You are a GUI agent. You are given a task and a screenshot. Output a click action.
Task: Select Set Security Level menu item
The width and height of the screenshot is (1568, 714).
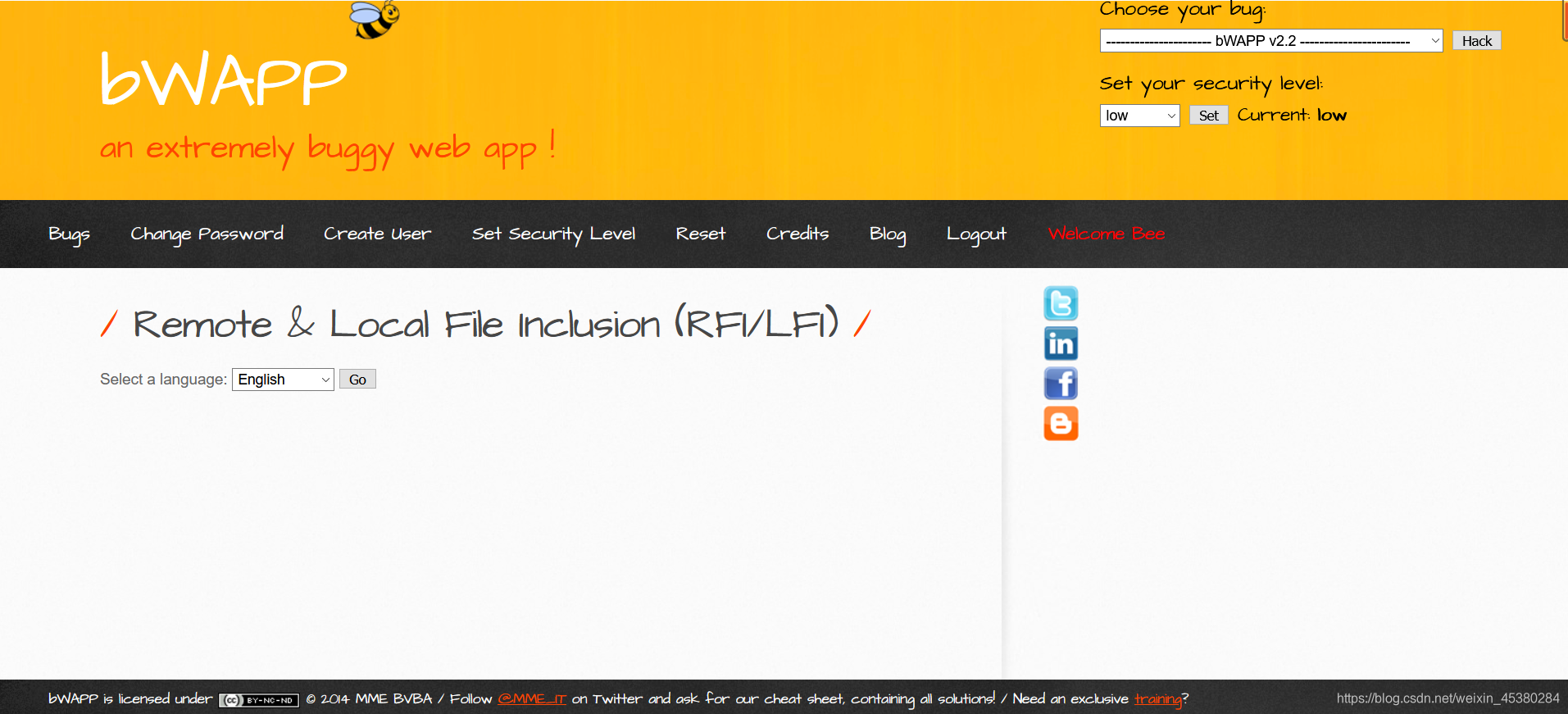tap(554, 234)
